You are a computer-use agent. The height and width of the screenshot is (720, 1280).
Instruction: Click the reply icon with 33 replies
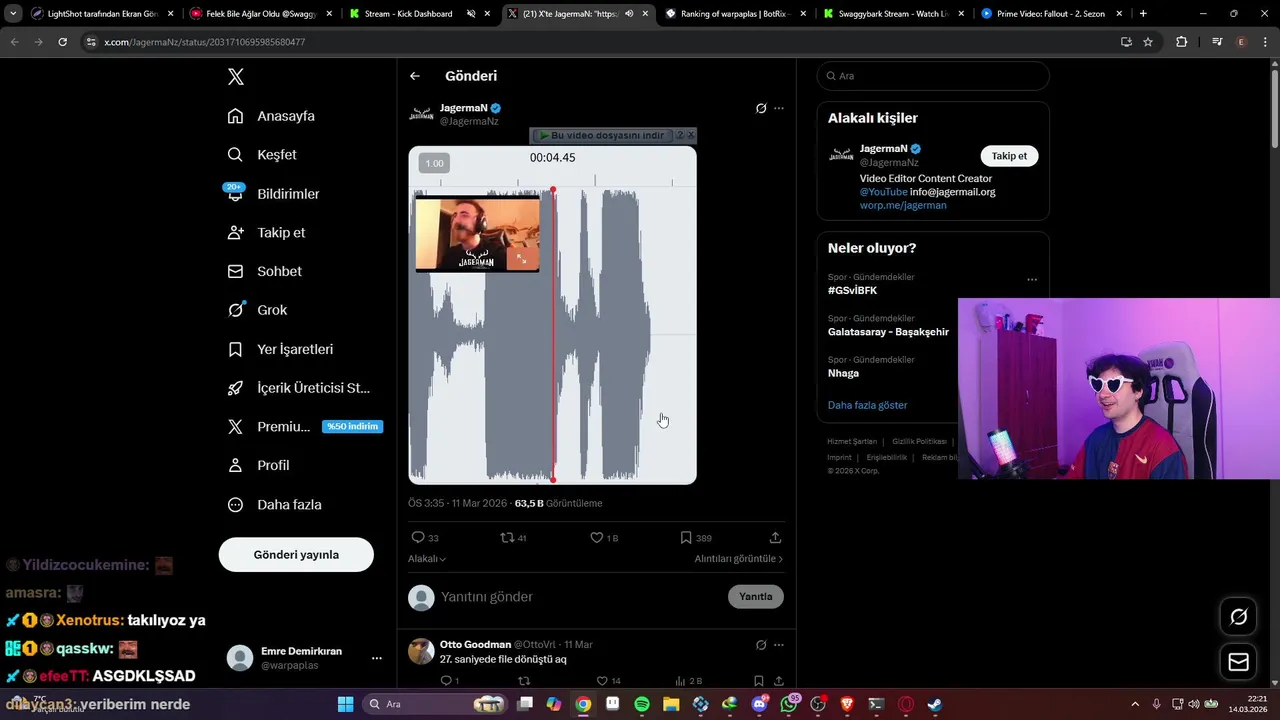(x=418, y=538)
